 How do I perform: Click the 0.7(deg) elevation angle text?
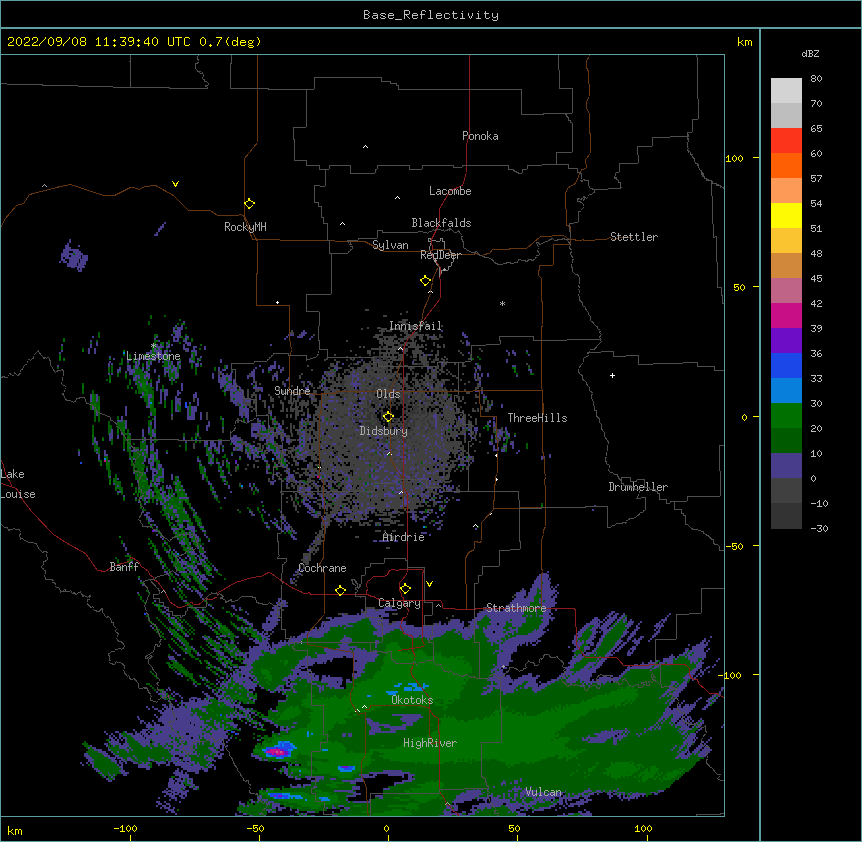[x=230, y=42]
